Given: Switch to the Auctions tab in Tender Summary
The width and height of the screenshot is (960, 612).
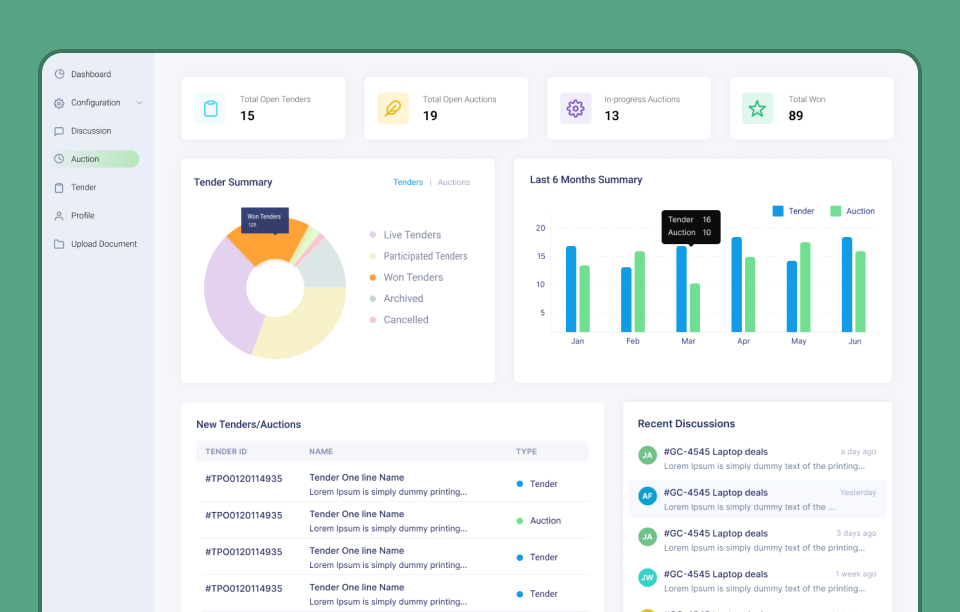Looking at the screenshot, I should [x=454, y=182].
